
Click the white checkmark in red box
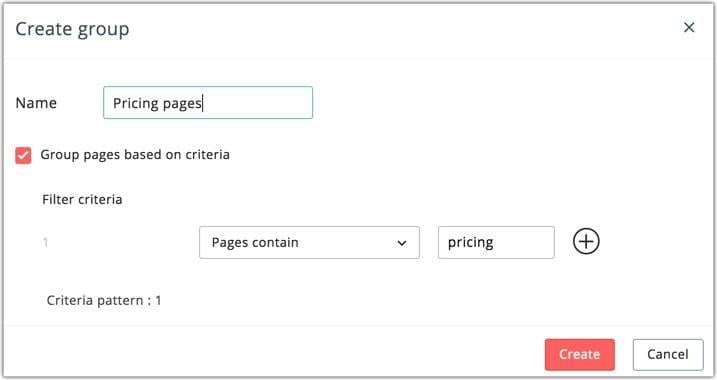tap(23, 155)
